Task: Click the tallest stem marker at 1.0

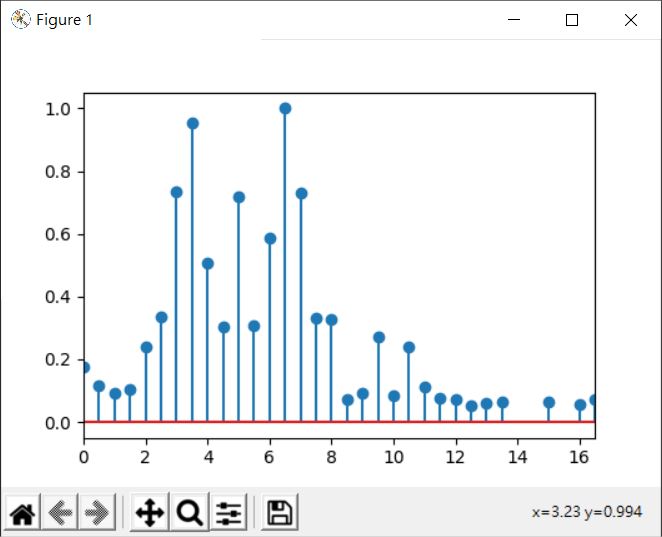Action: coord(285,108)
